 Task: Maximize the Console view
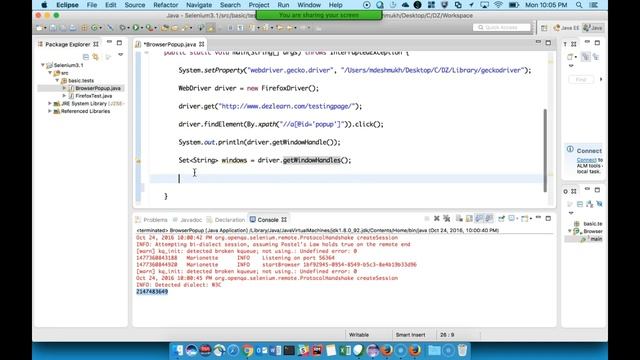click(548, 218)
